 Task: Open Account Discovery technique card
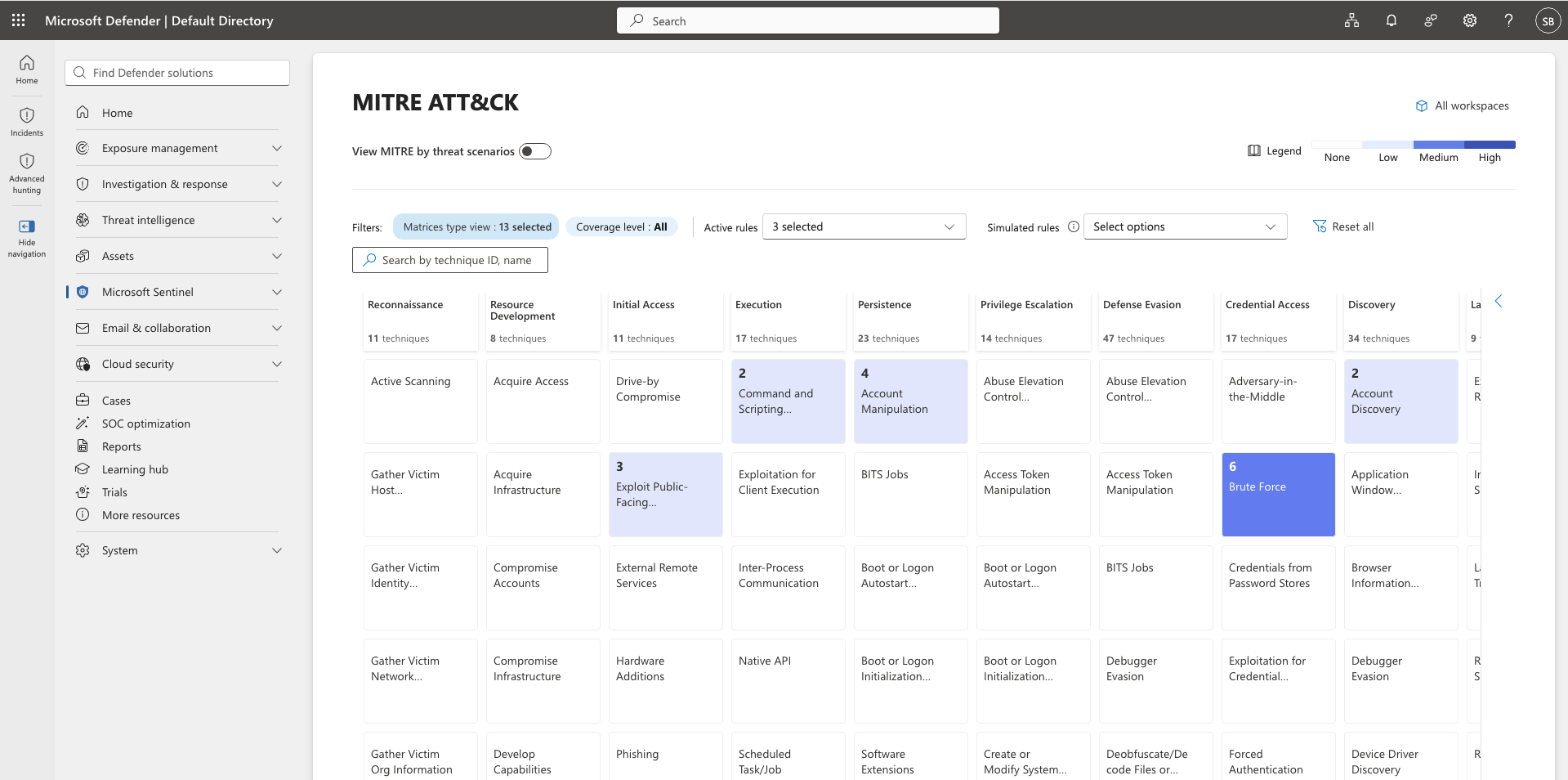point(1400,401)
